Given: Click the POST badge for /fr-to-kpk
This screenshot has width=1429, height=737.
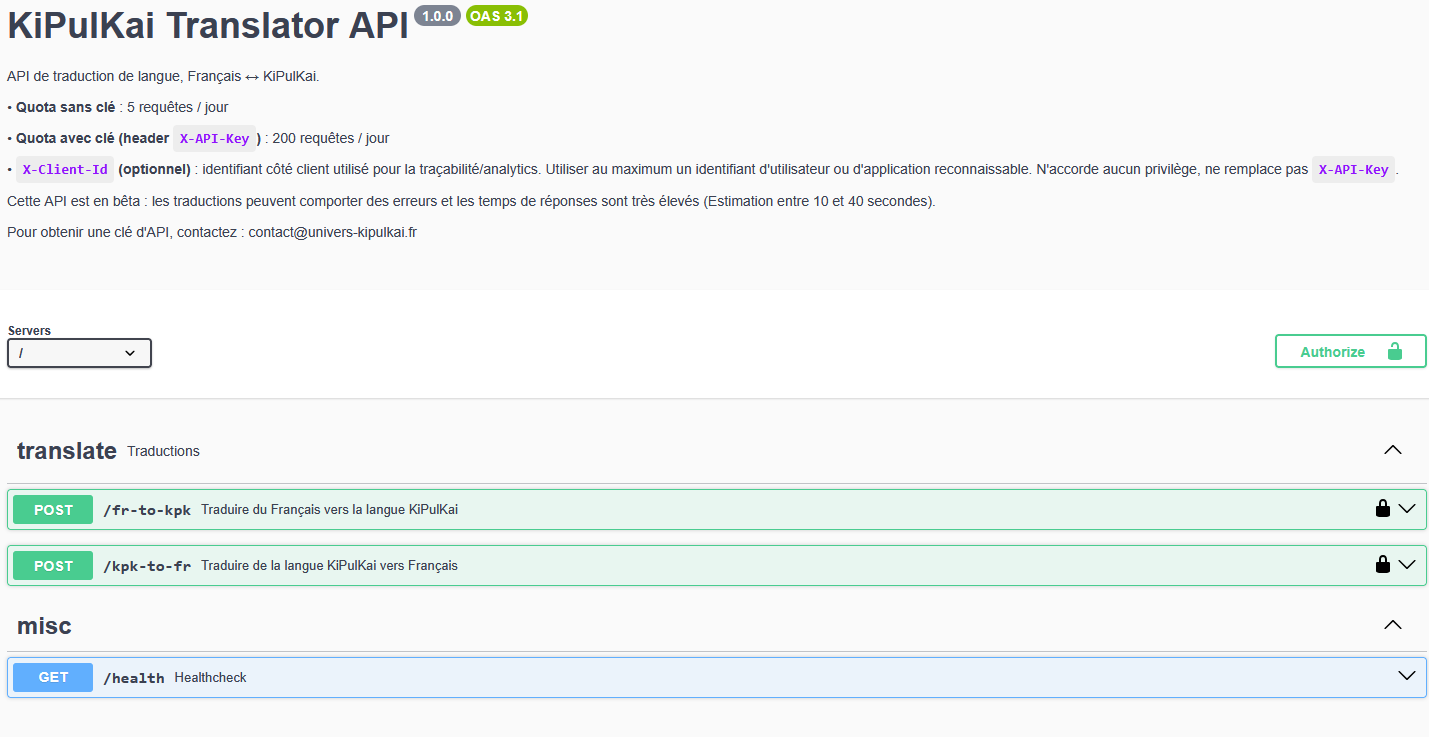Looking at the screenshot, I should pos(53,510).
